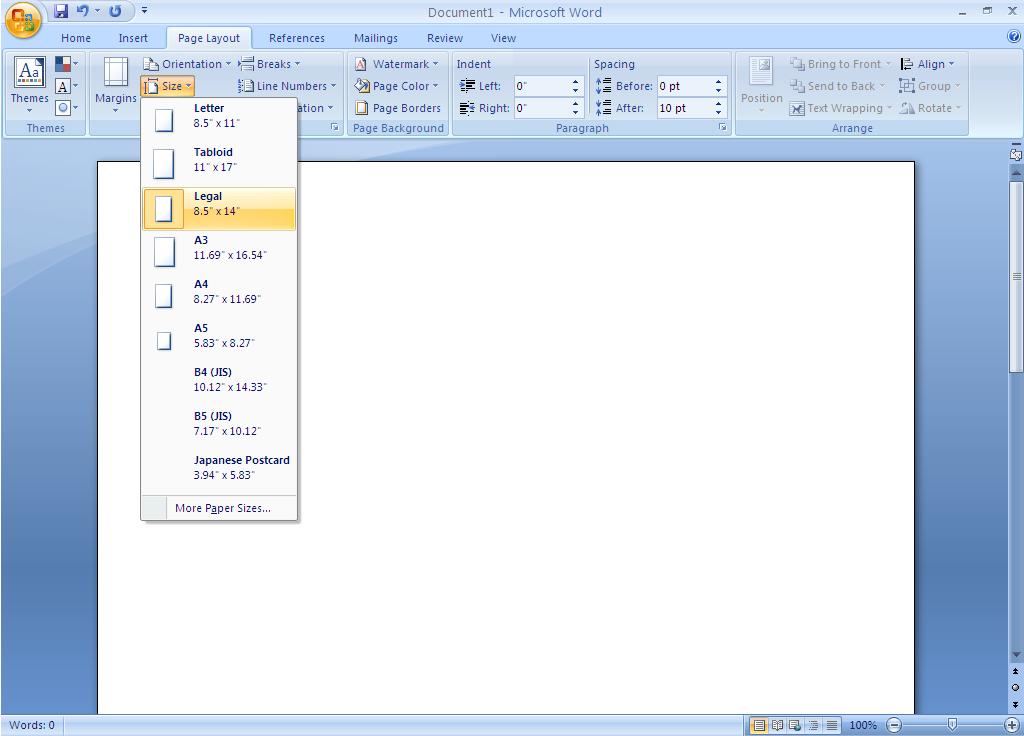
Task: Select the A4 paper size option
Action: click(219, 292)
